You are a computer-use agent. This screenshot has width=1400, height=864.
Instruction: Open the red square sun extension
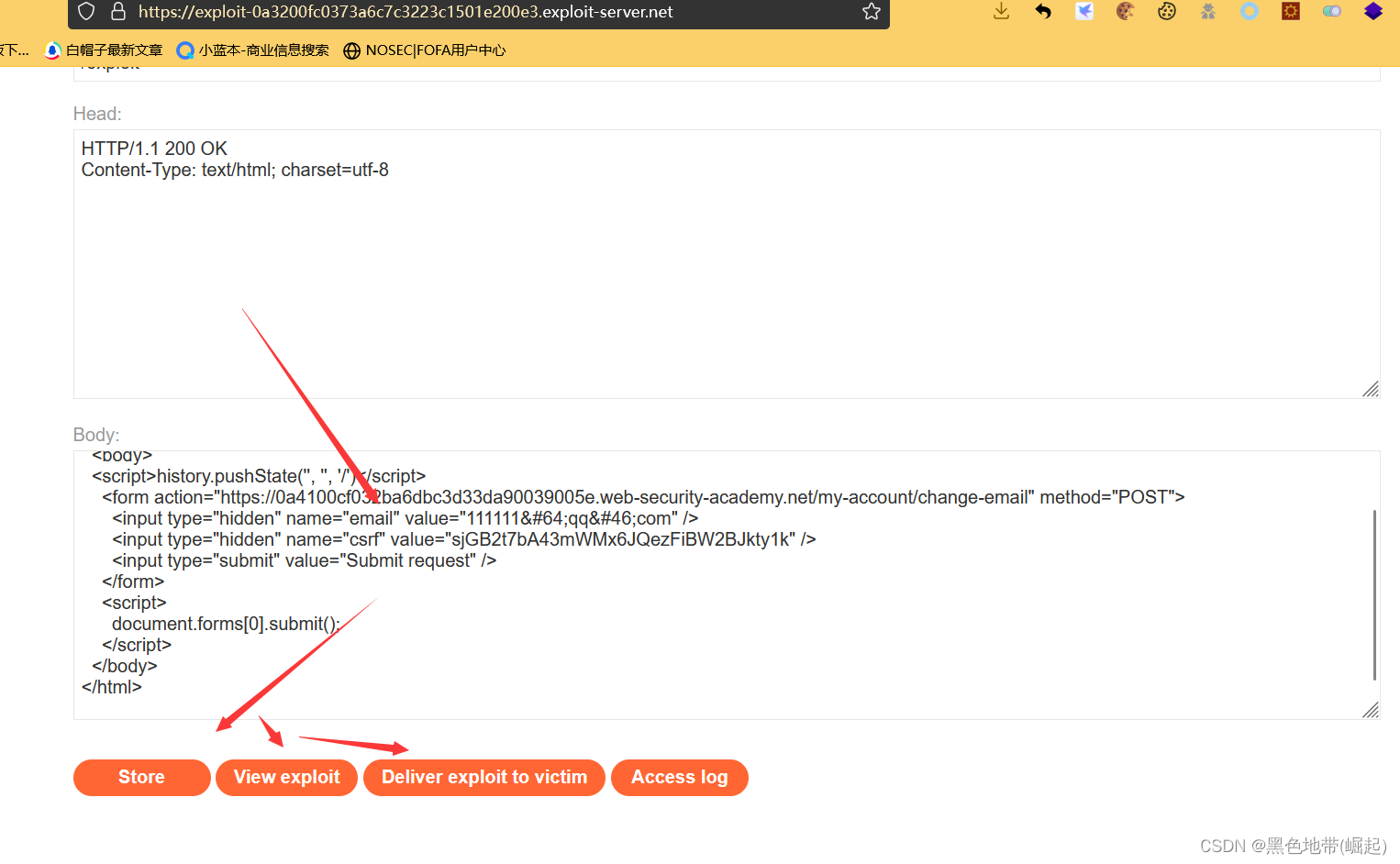tap(1291, 11)
